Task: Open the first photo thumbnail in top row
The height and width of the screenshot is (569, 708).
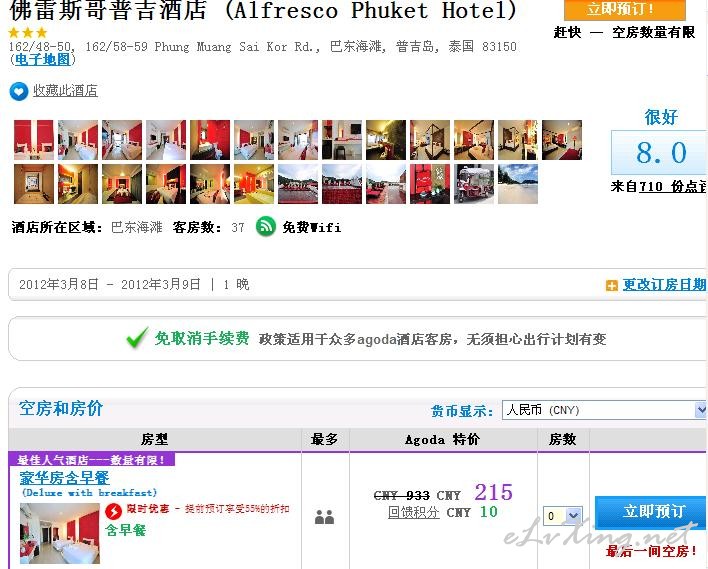Action: pos(34,140)
